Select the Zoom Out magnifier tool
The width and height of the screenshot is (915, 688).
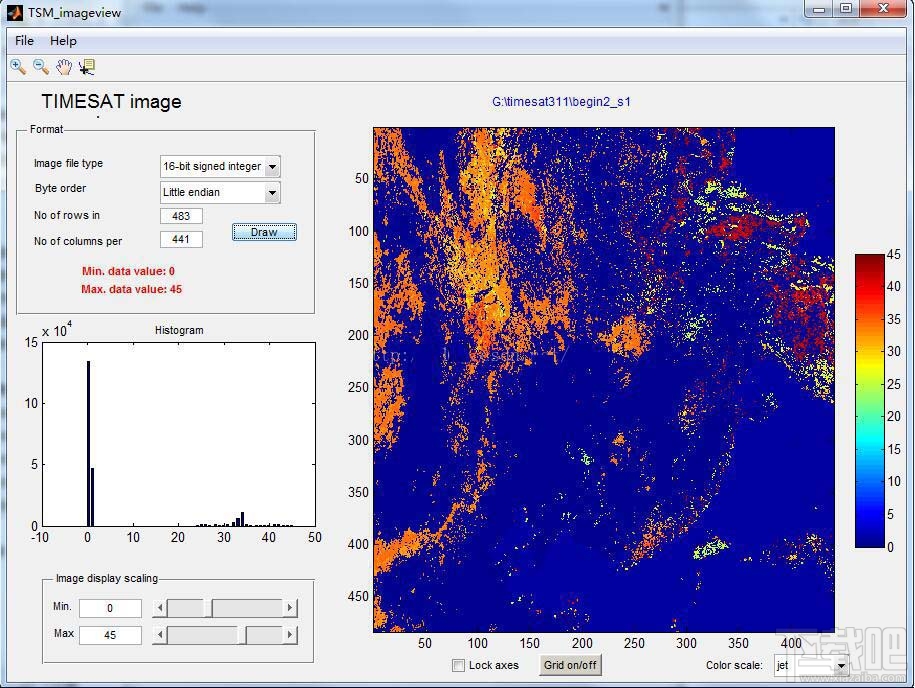pos(41,67)
